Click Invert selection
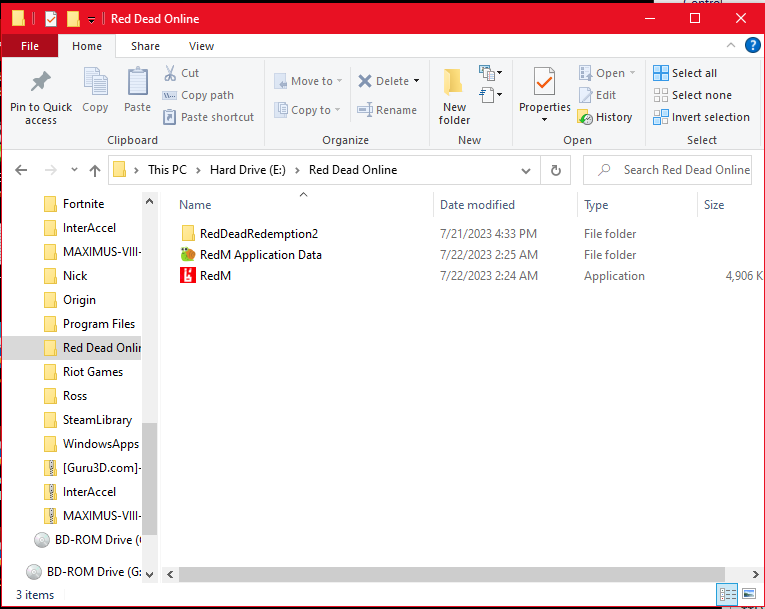Screen dimensions: 765x609 702,117
